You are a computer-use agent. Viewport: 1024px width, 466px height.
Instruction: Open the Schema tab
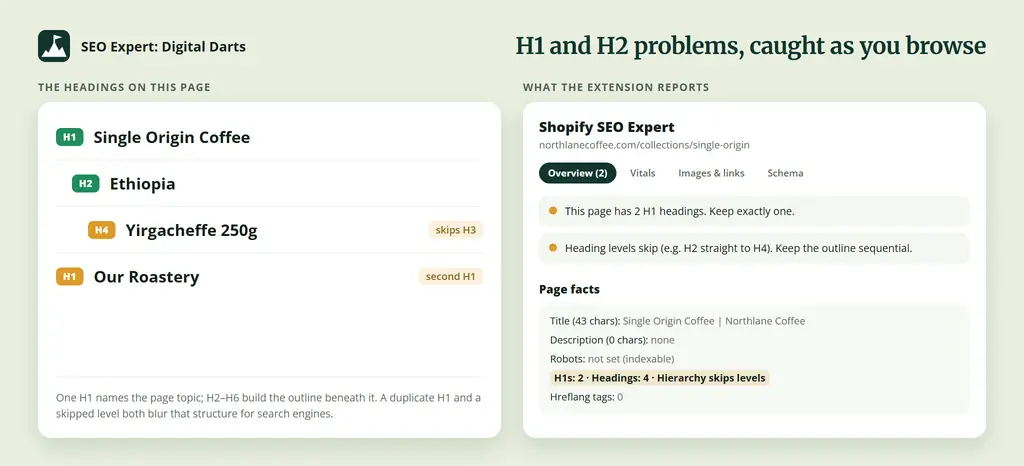pyautogui.click(x=785, y=173)
